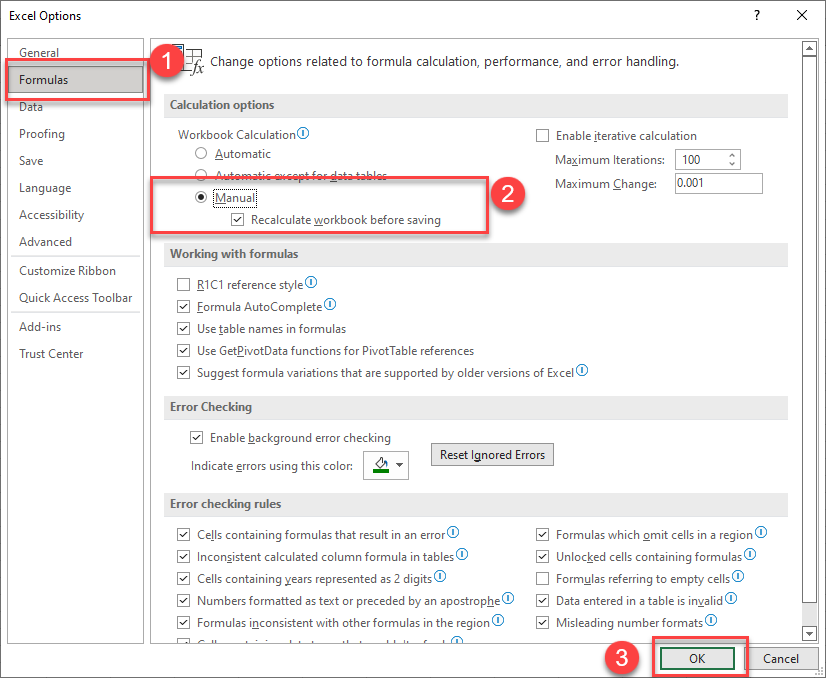Select the Formulas category
Screen dimensions: 826x678
[76, 80]
